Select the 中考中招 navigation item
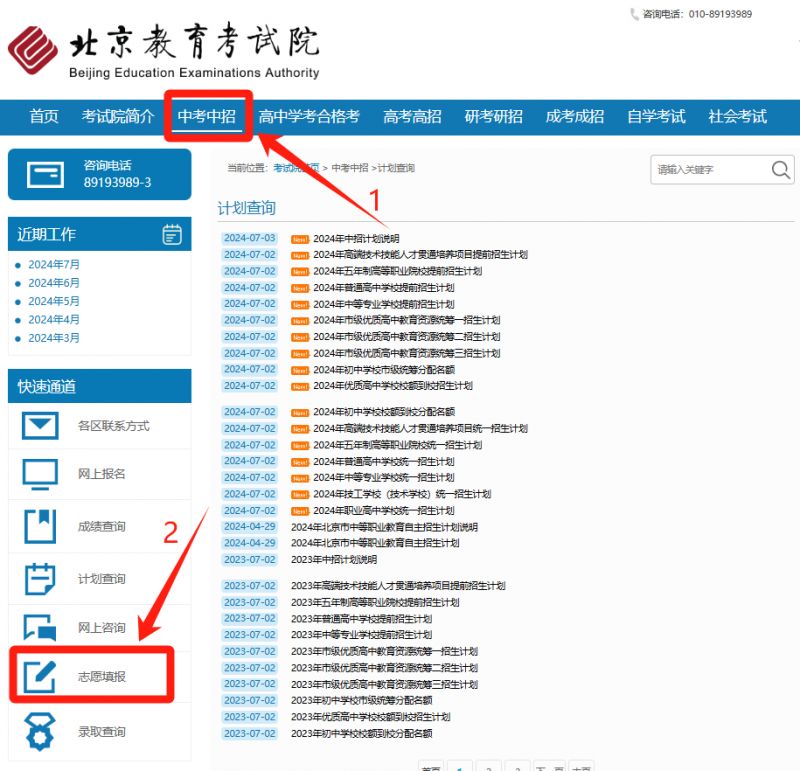 (207, 116)
